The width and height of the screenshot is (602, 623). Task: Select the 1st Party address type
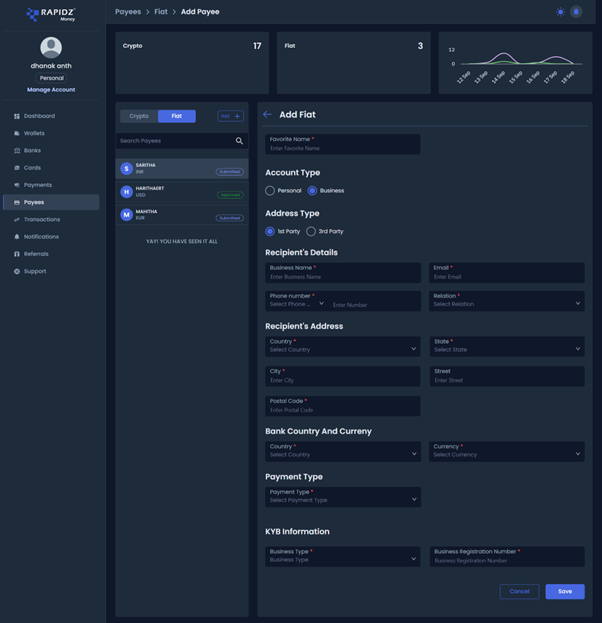pos(270,231)
